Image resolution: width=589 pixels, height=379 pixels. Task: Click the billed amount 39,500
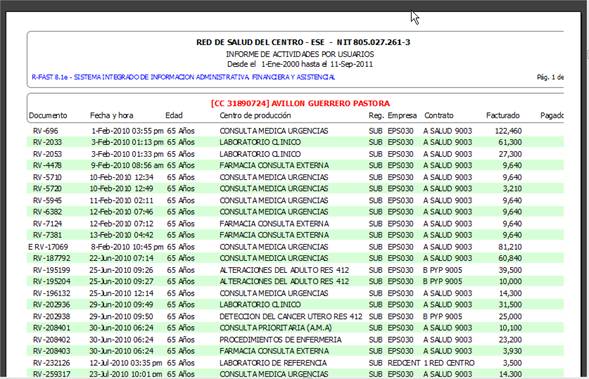[510, 270]
